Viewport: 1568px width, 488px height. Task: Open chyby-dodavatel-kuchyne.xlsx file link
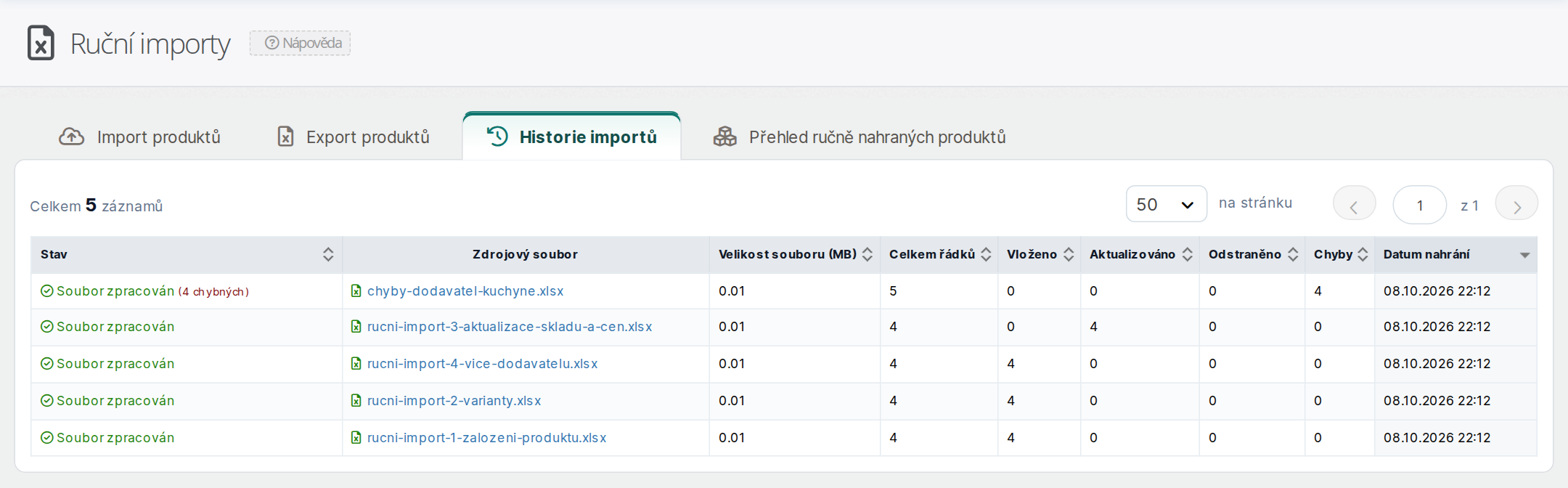(x=465, y=291)
